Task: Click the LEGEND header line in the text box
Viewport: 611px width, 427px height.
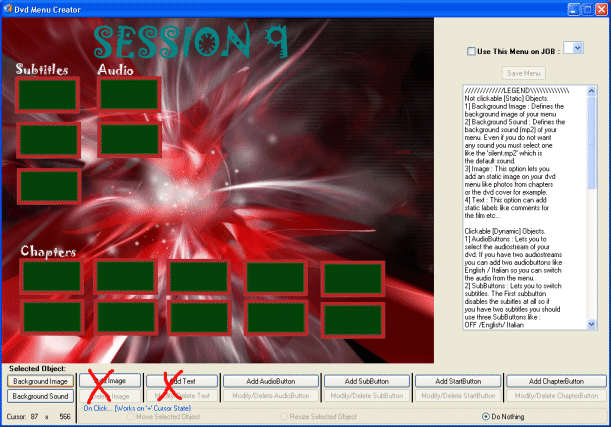Action: 517,91
